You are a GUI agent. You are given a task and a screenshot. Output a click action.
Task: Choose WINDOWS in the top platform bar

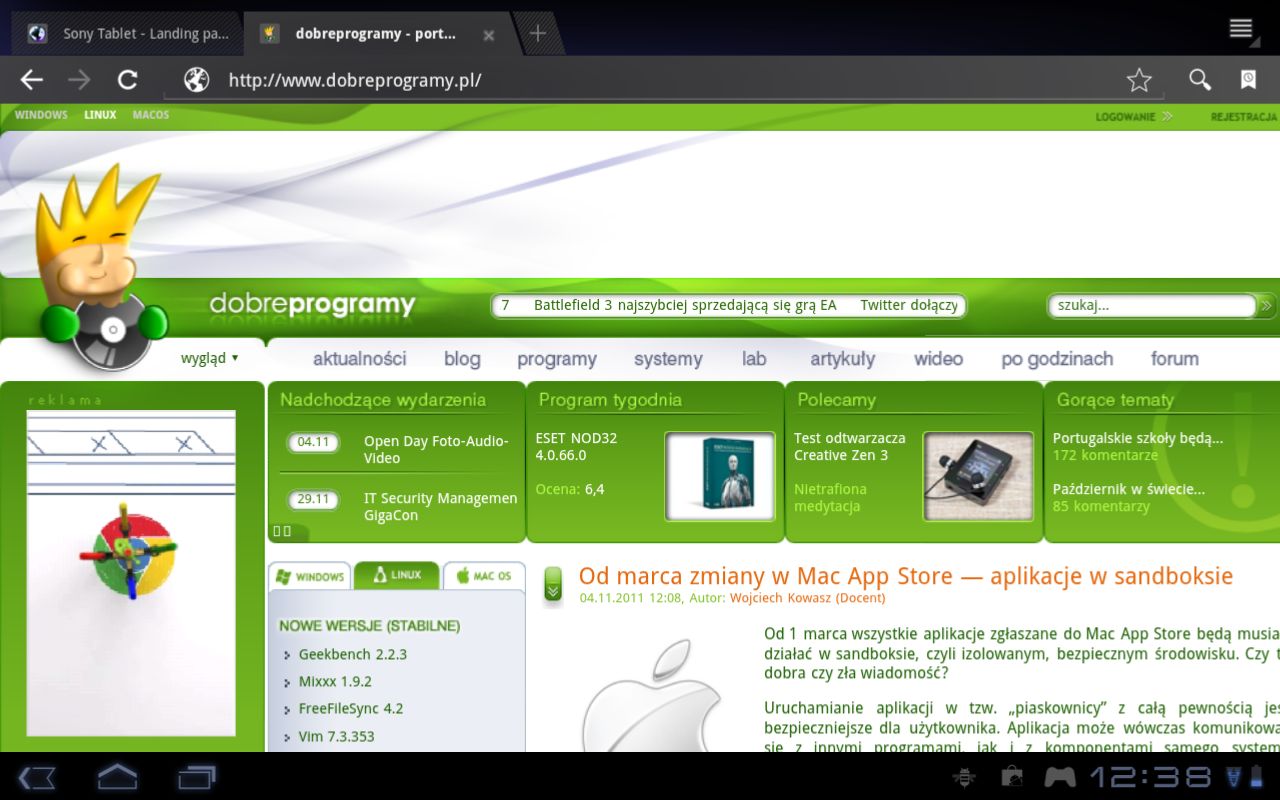[41, 115]
